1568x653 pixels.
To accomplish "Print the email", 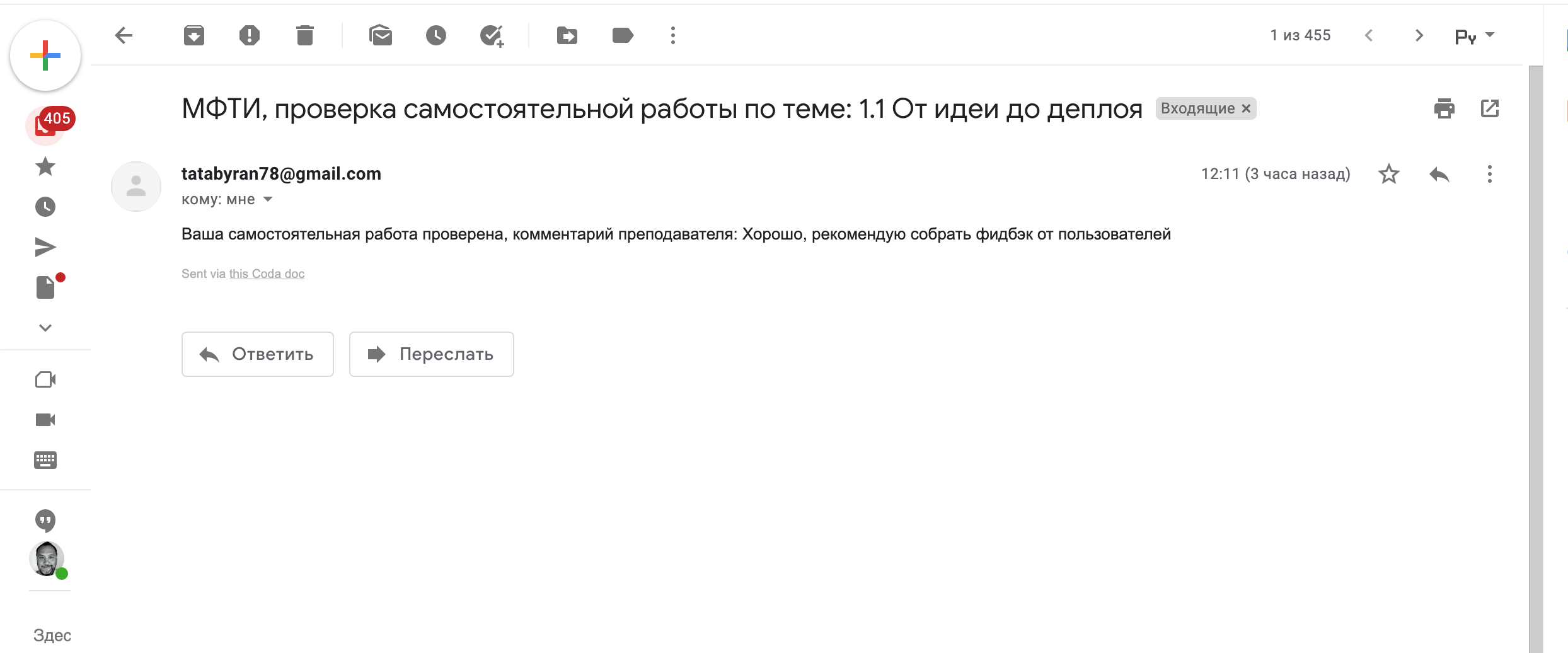I will (1444, 108).
